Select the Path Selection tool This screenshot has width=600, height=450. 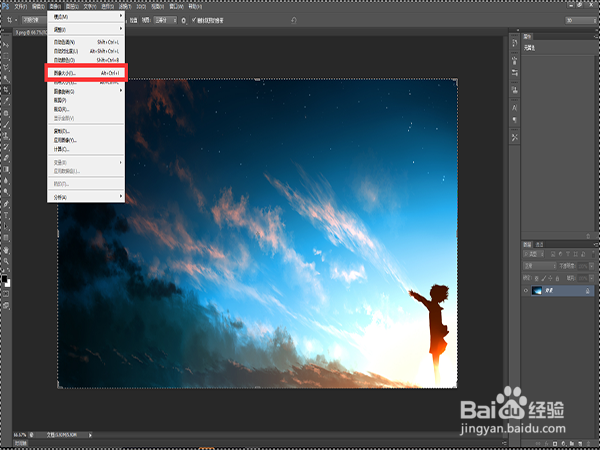click(6, 227)
